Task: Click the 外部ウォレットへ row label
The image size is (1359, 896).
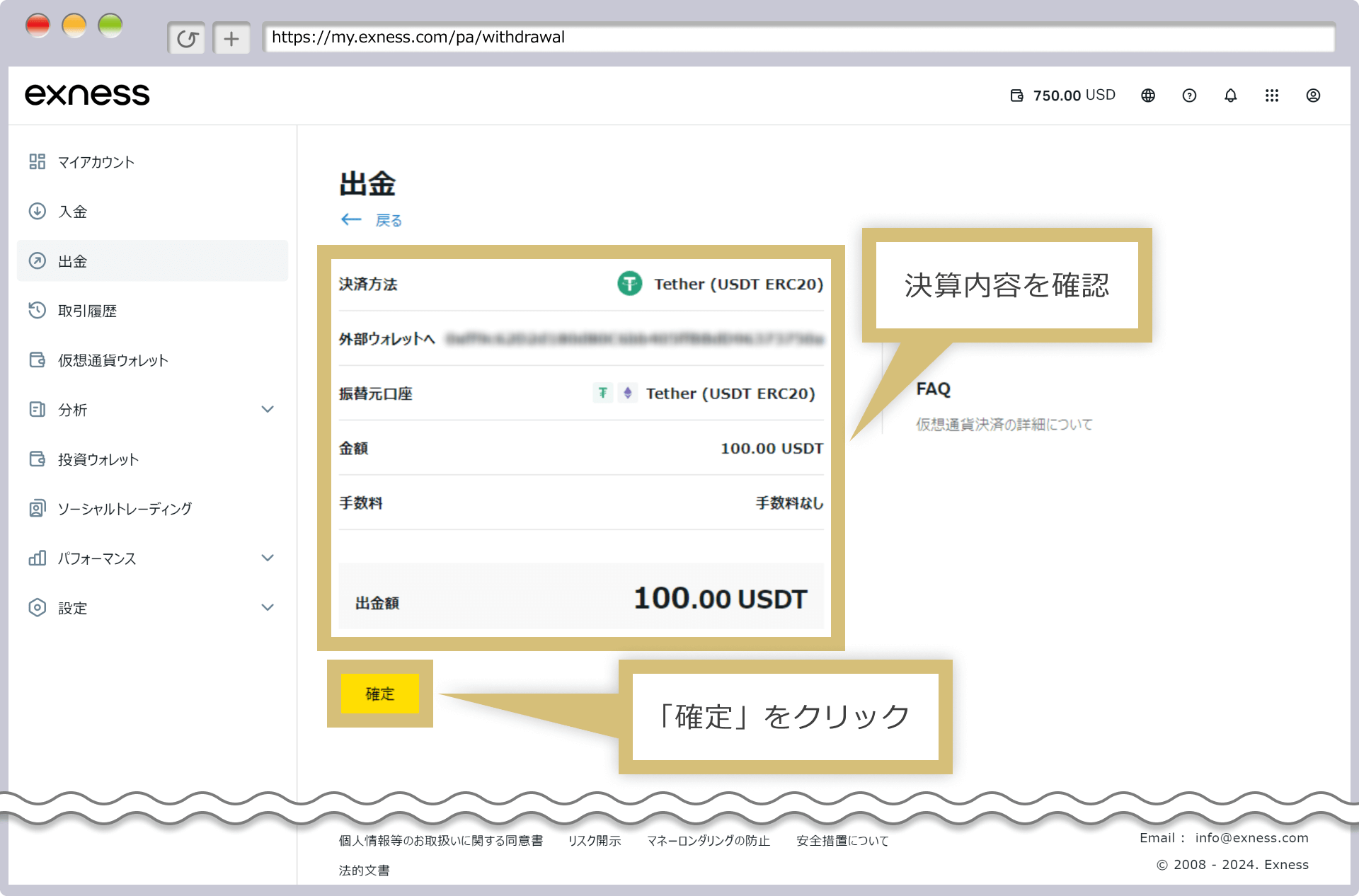Action: pyautogui.click(x=387, y=339)
